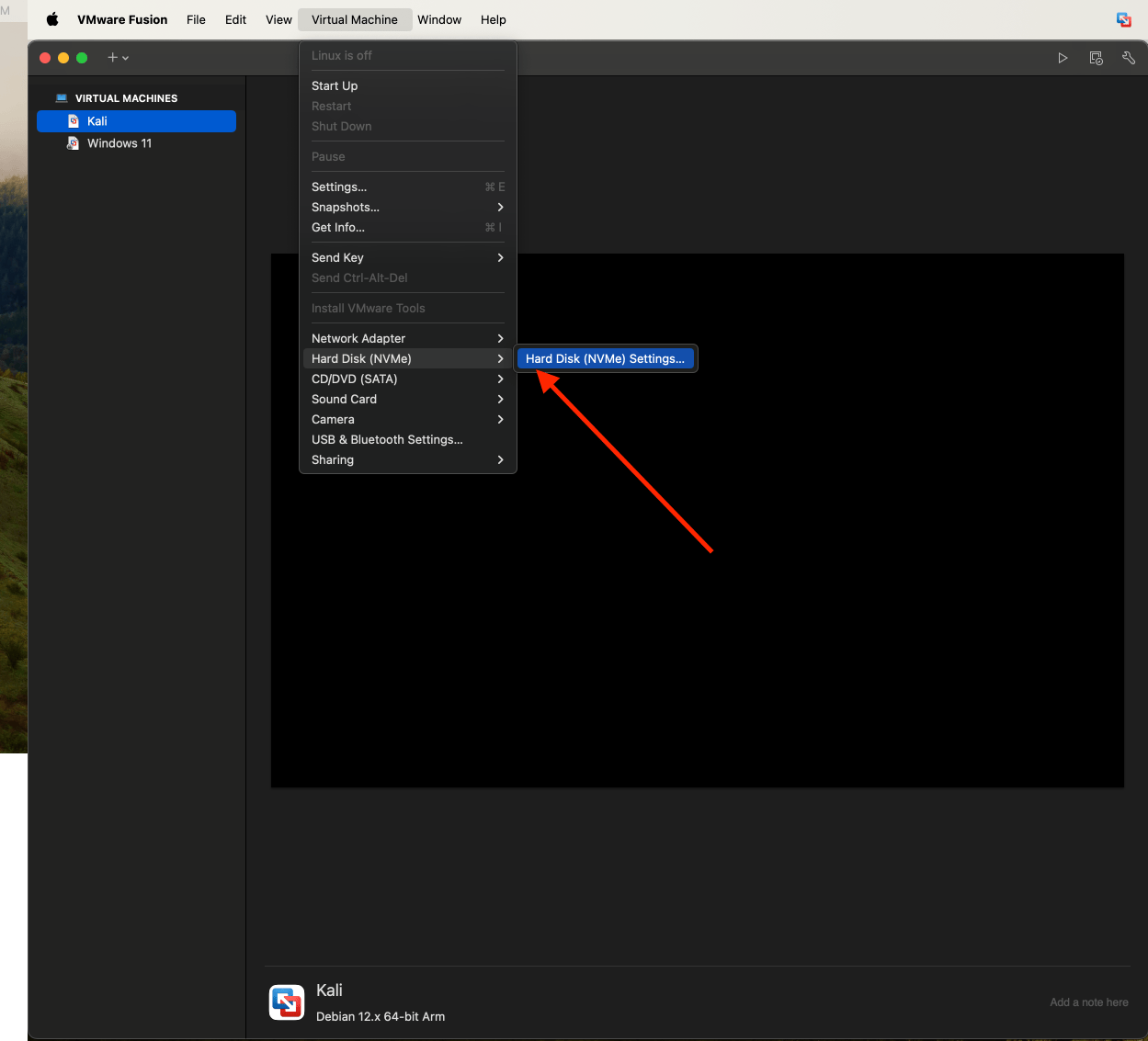Choose Start Up from the menu
1148x1041 pixels.
coord(408,85)
